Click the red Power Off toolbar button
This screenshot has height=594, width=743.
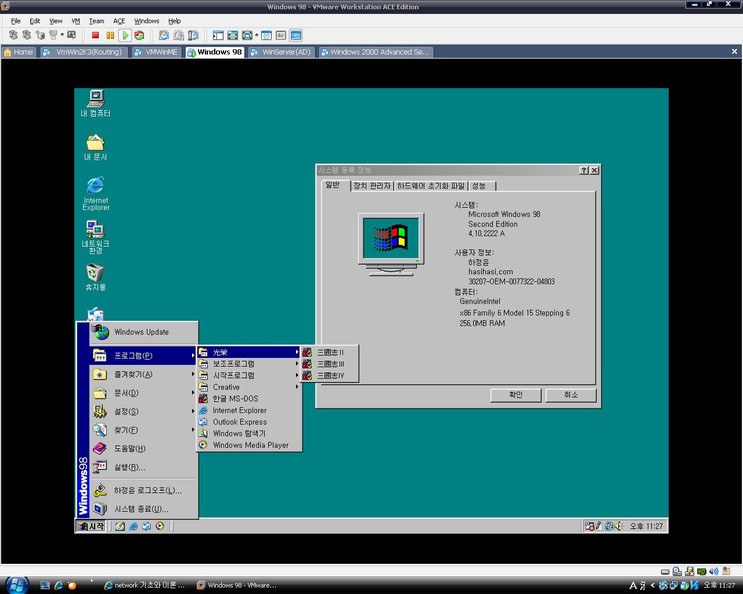click(95, 35)
